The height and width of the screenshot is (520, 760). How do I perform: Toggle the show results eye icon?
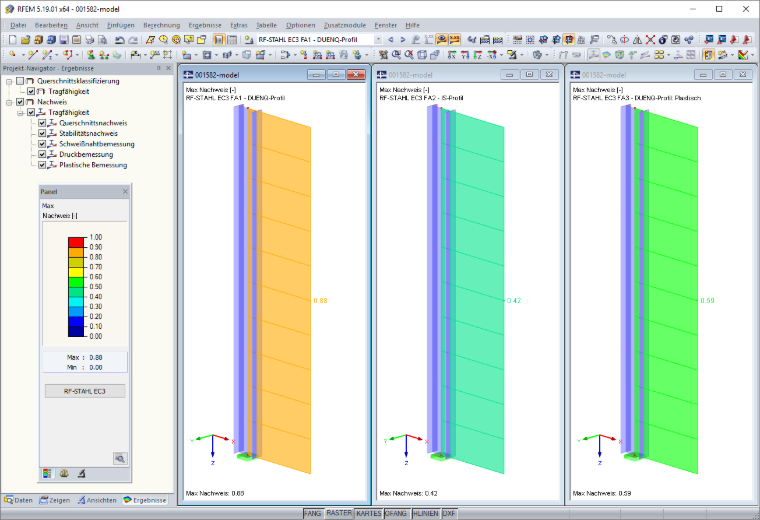[442, 40]
